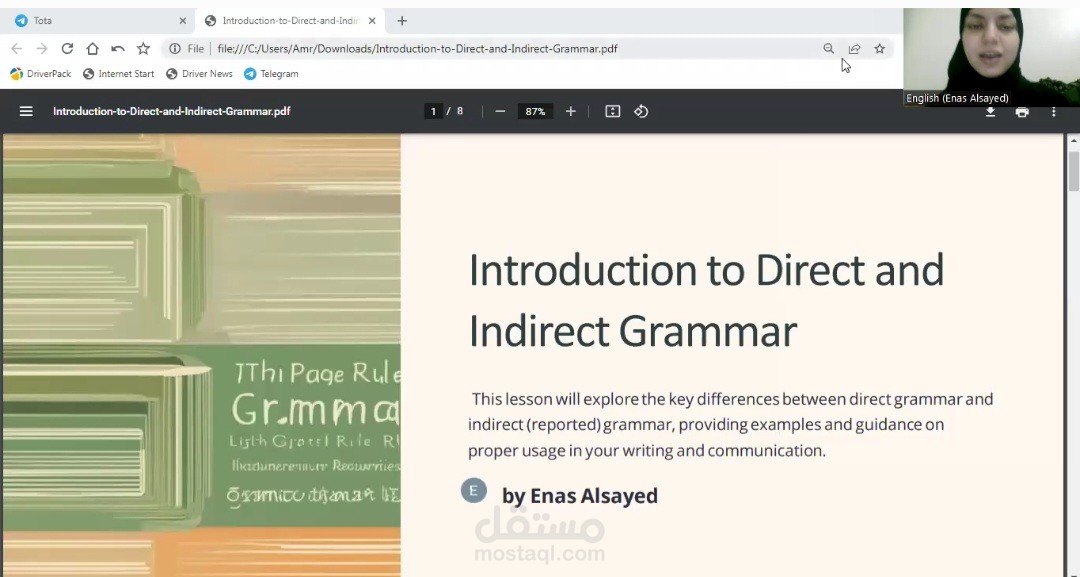Rotate the PDF counterclockwise
The width and height of the screenshot is (1080, 577).
click(x=641, y=112)
